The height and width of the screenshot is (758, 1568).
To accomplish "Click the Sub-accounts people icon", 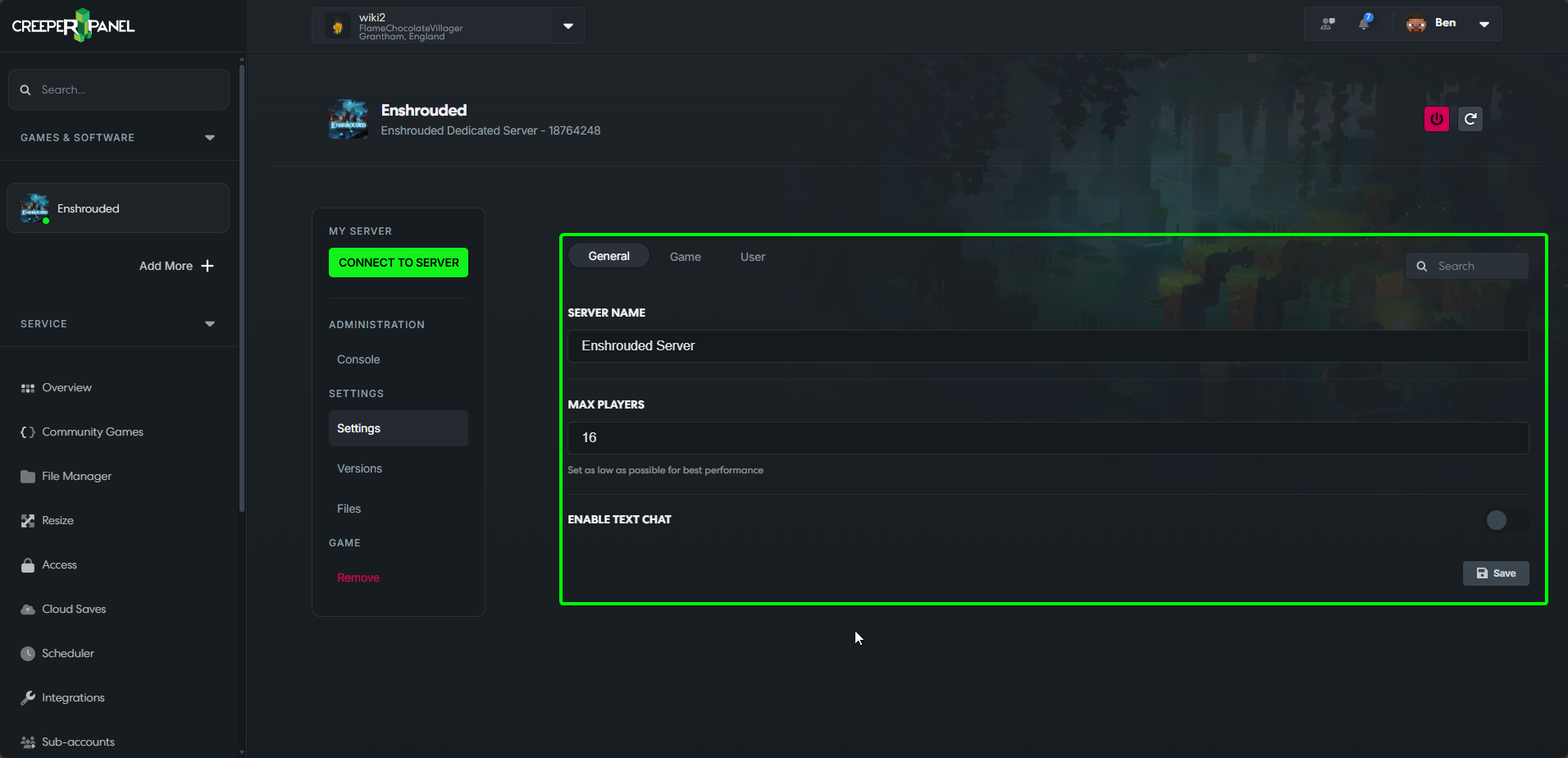I will pyautogui.click(x=28, y=742).
